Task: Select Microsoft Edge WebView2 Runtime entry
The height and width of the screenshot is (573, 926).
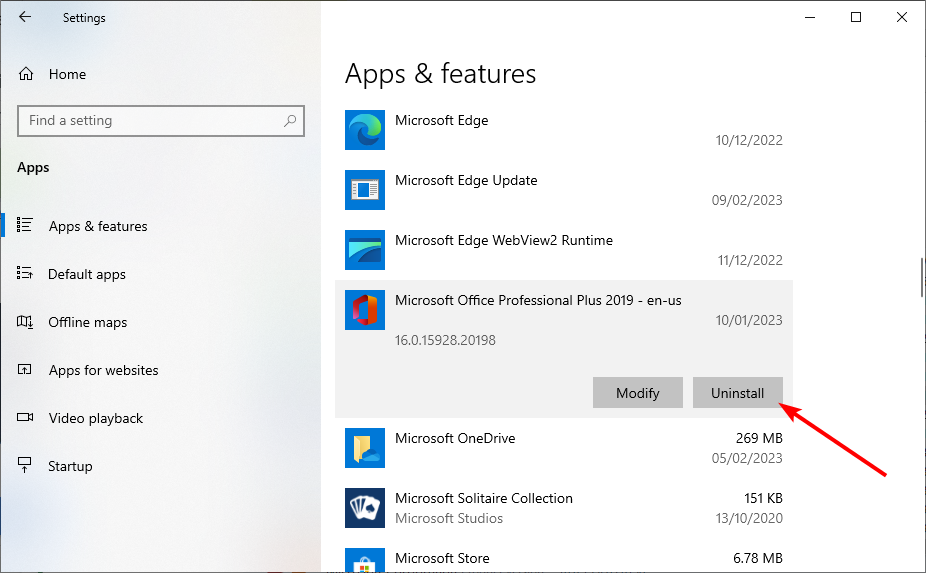Action: [504, 240]
